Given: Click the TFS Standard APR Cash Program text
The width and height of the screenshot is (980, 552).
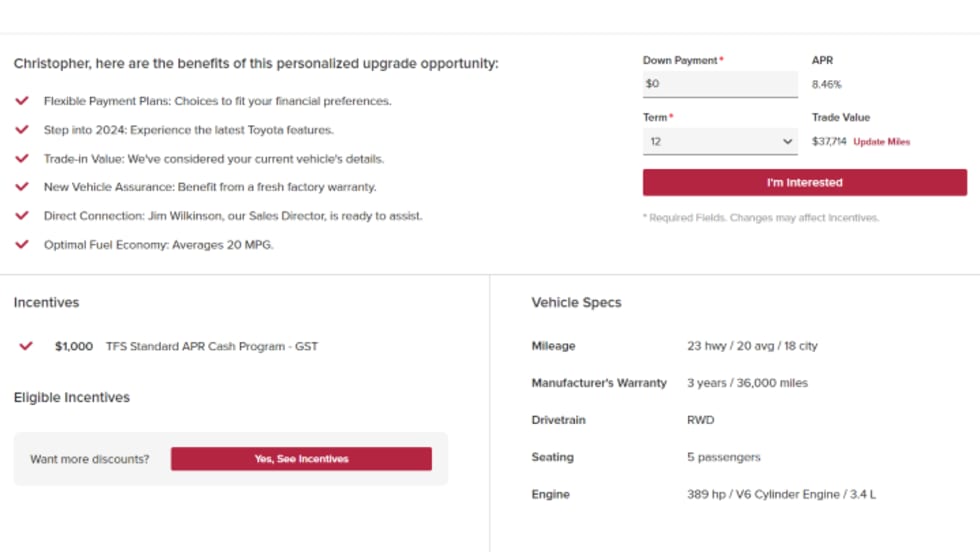Looking at the screenshot, I should tap(210, 346).
